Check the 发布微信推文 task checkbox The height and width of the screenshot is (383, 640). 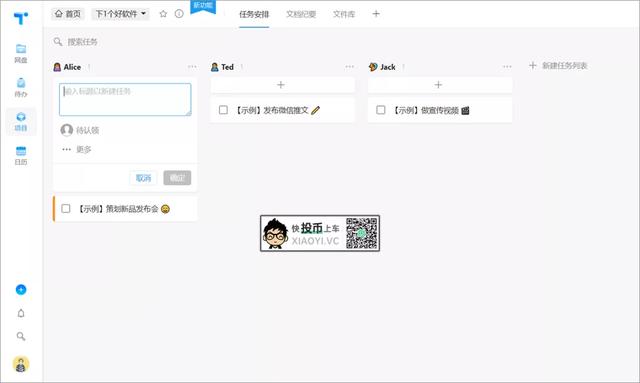pyautogui.click(x=223, y=110)
